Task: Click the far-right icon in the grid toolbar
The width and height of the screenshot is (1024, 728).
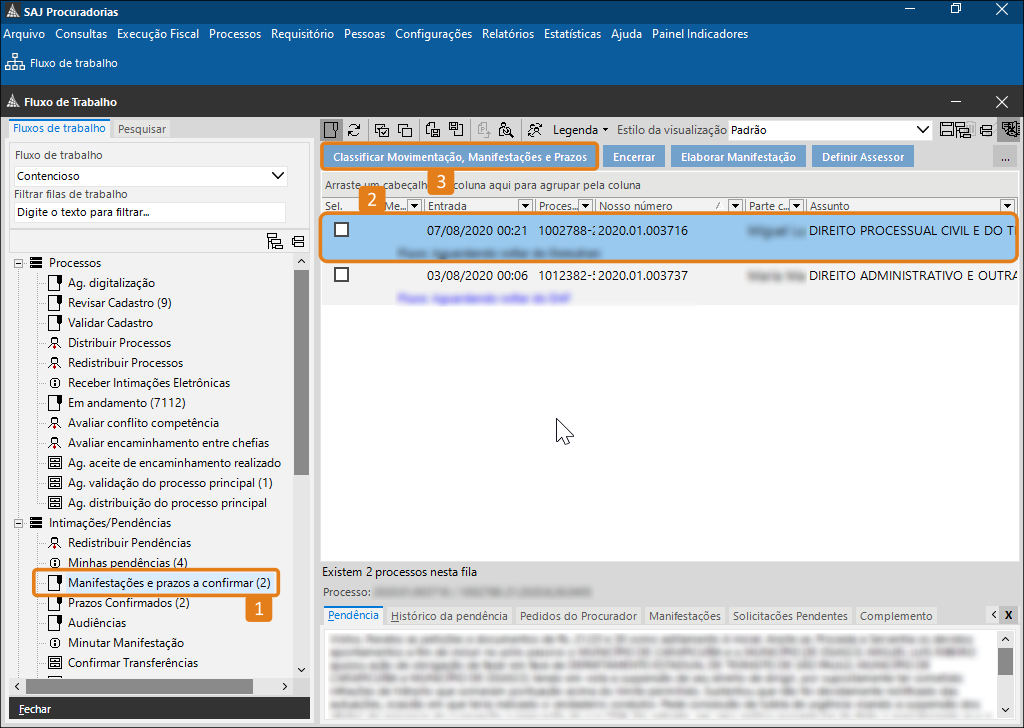Action: click(1009, 130)
